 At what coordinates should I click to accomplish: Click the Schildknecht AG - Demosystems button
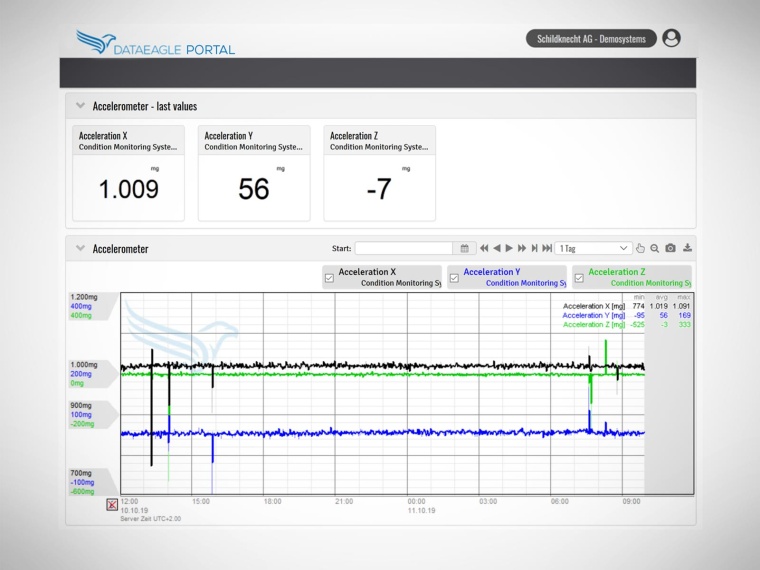pos(591,39)
